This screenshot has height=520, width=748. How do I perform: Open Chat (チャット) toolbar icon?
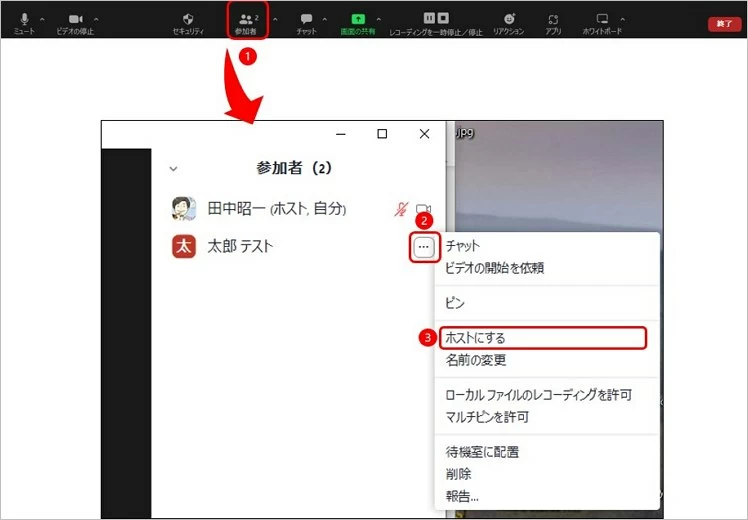pos(306,19)
